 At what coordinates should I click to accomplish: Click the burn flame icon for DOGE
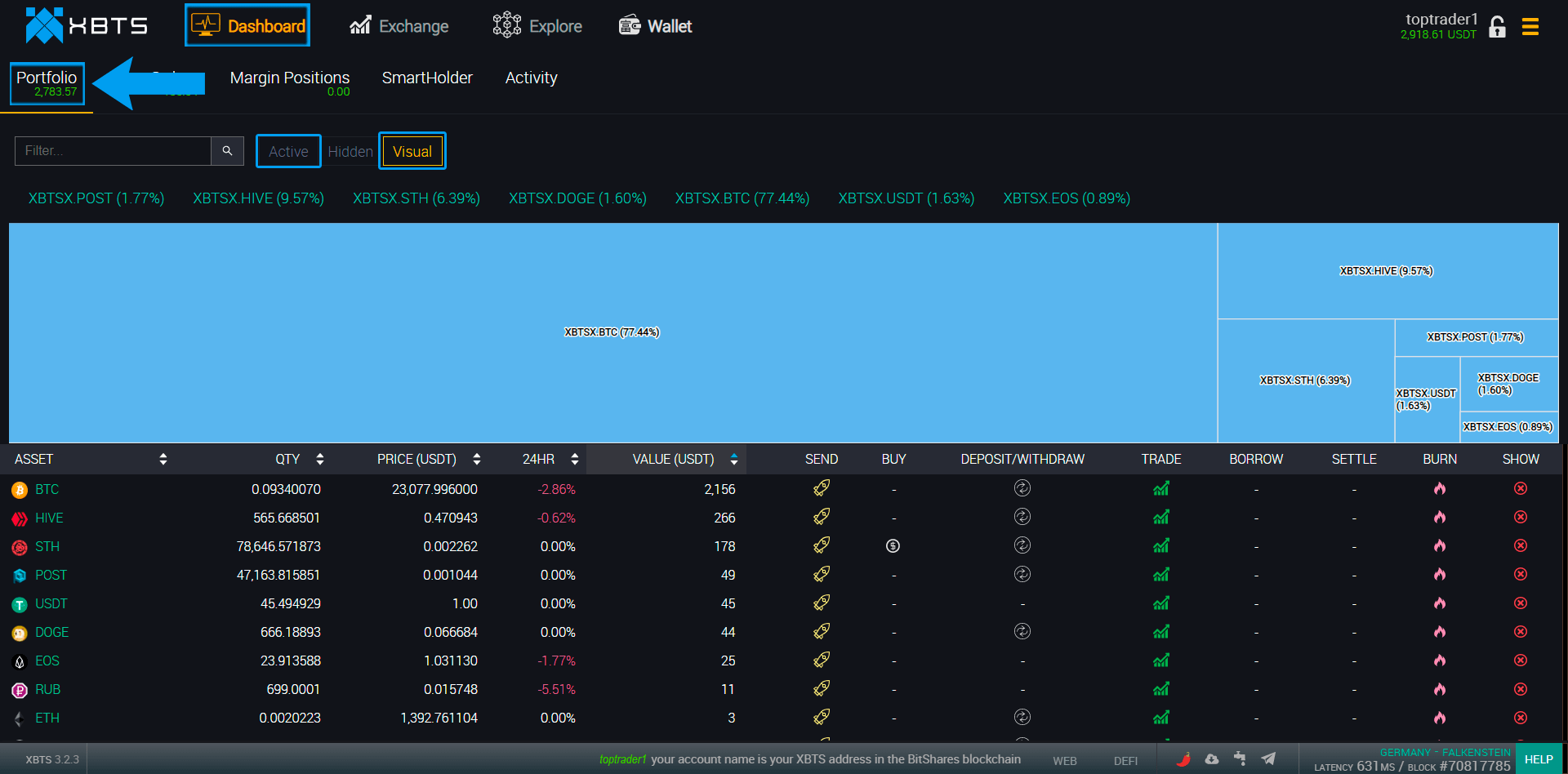click(1440, 631)
